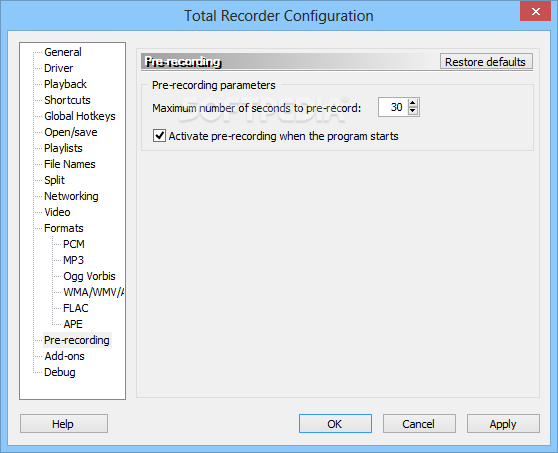558x453 pixels.
Task: Select APE format in the tree
Action: coord(73,324)
